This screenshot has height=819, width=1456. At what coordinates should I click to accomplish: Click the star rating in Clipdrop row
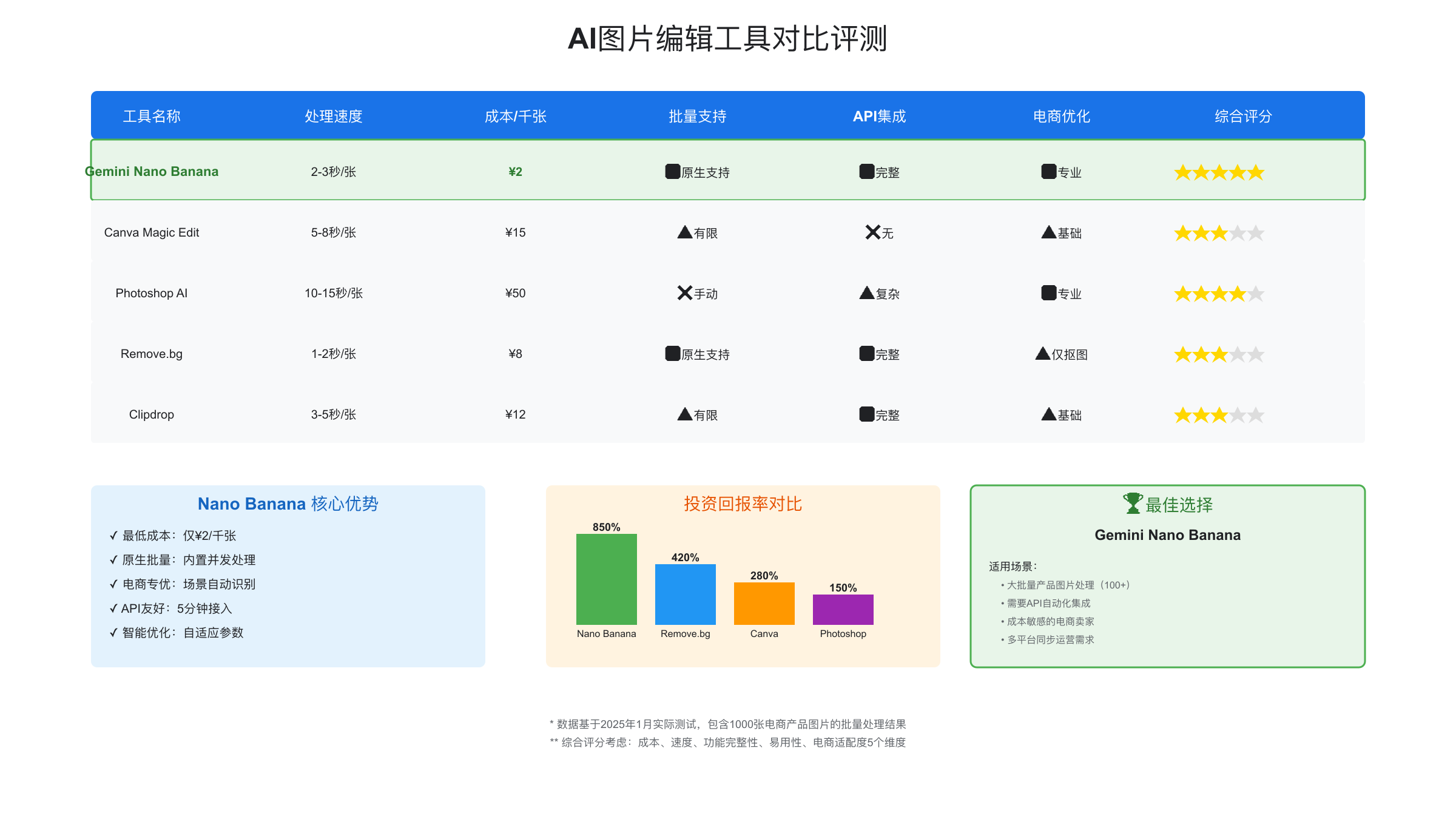pyautogui.click(x=1219, y=415)
